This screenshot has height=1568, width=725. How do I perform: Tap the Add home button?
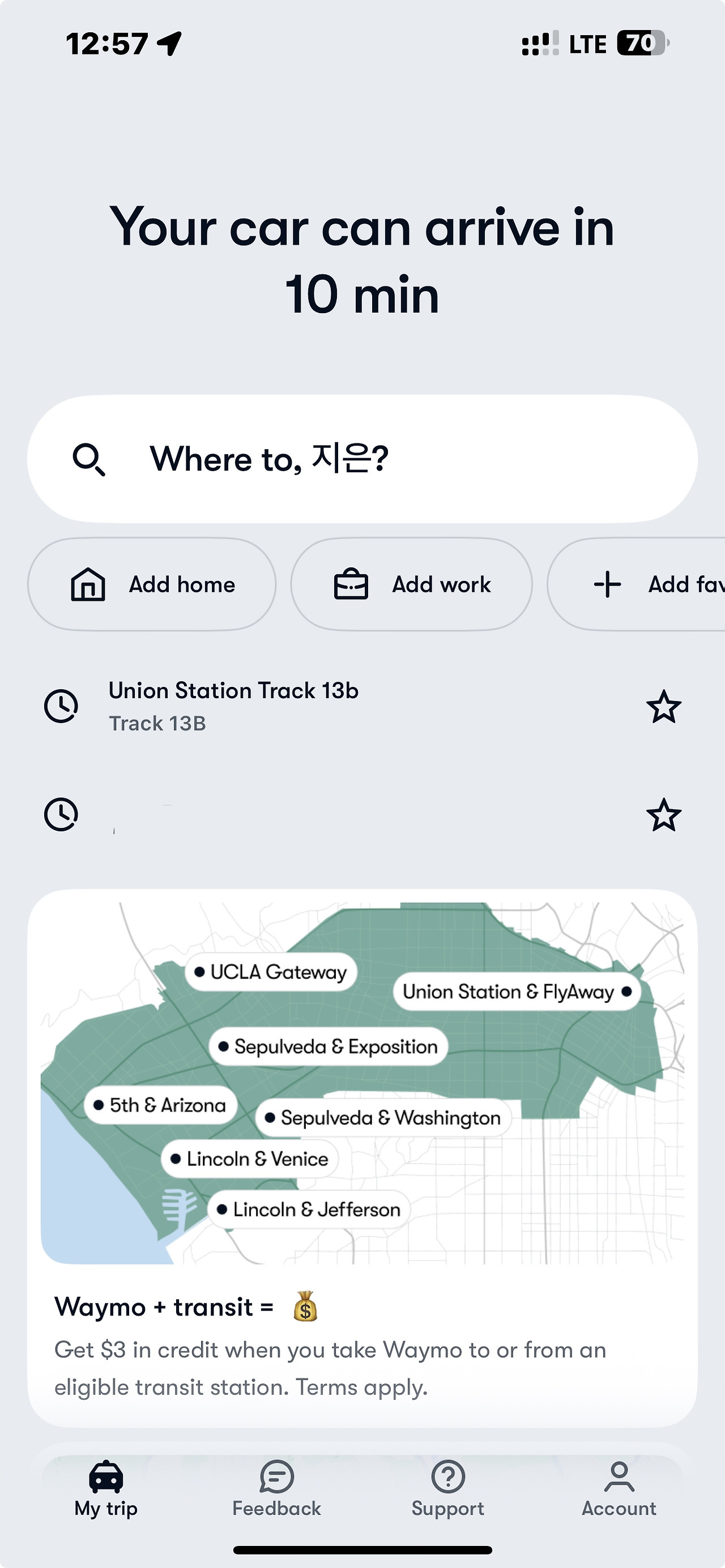pyautogui.click(x=152, y=584)
